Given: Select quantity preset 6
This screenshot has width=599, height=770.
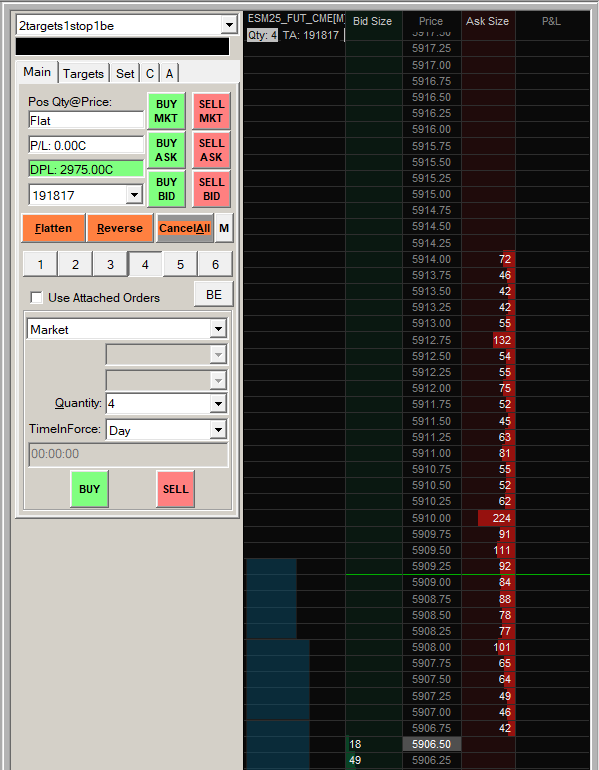Looking at the screenshot, I should (215, 264).
